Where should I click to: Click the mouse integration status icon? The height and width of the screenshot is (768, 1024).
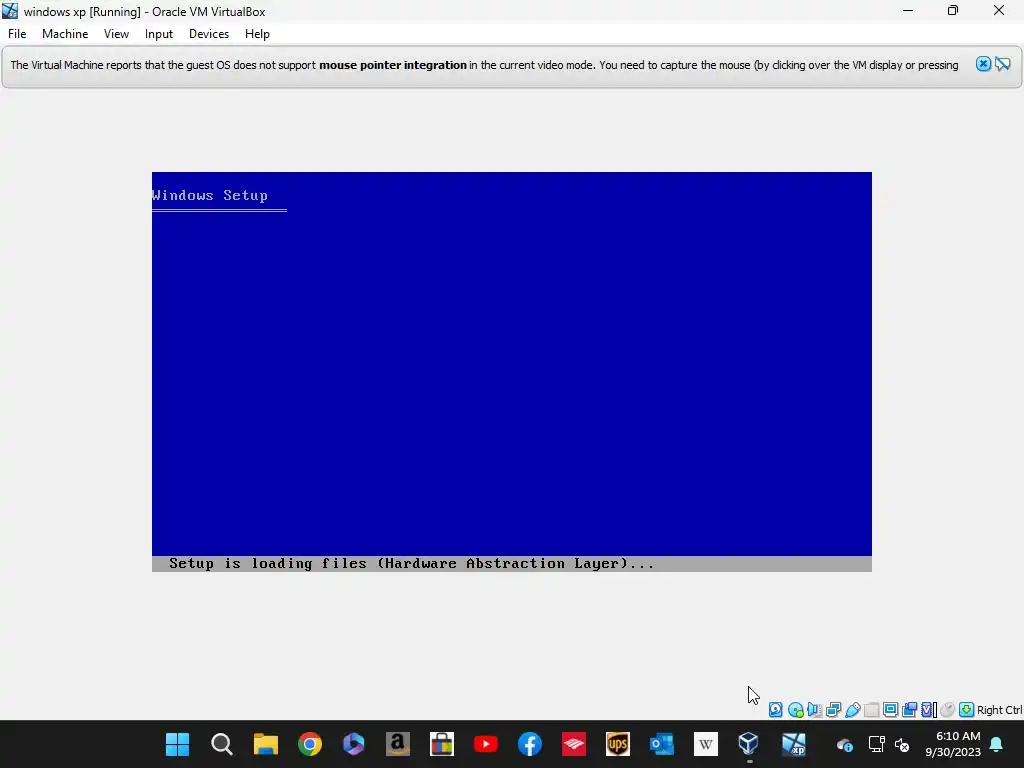tap(948, 709)
